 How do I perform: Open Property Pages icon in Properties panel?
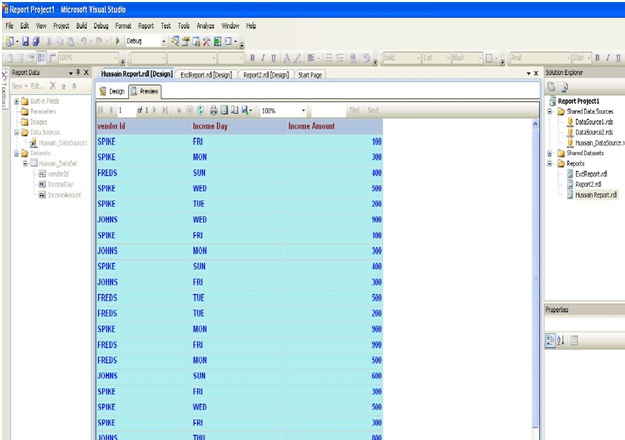pos(574,340)
